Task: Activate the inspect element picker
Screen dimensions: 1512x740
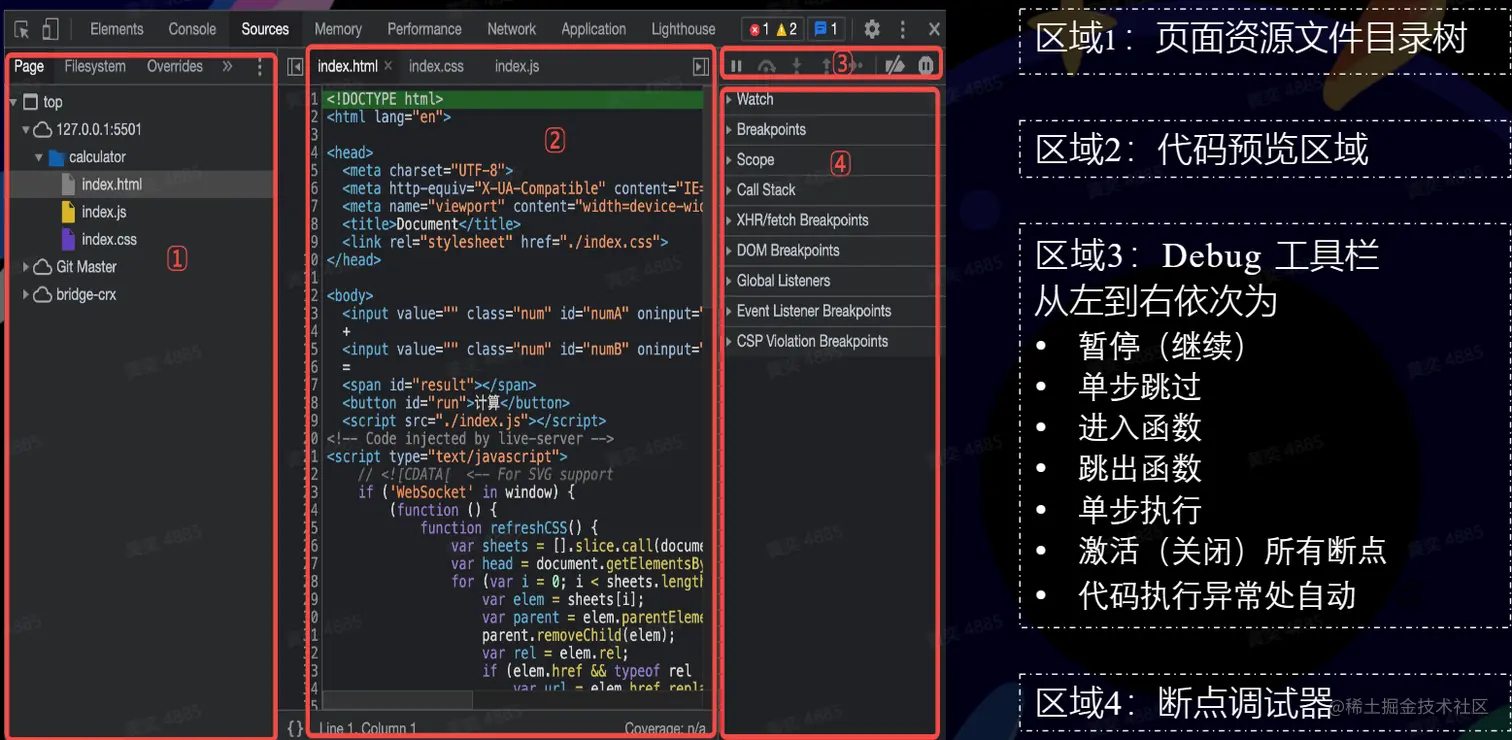Action: 22,29
